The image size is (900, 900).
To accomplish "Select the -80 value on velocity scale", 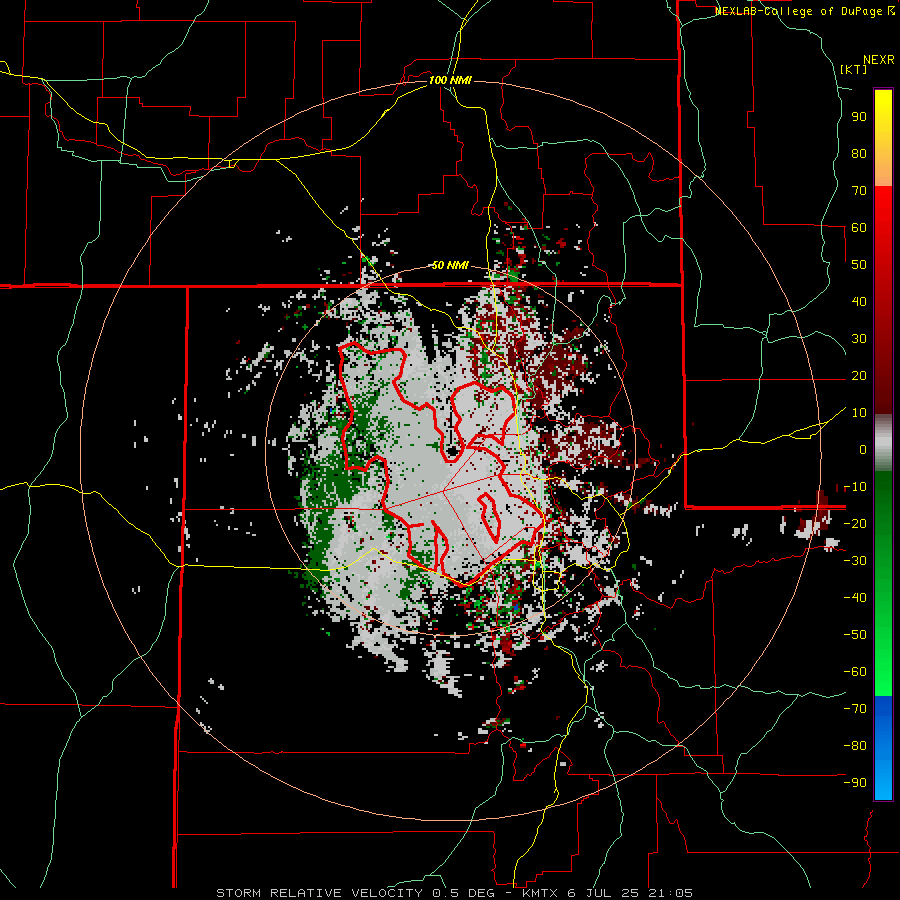I will coord(855,746).
